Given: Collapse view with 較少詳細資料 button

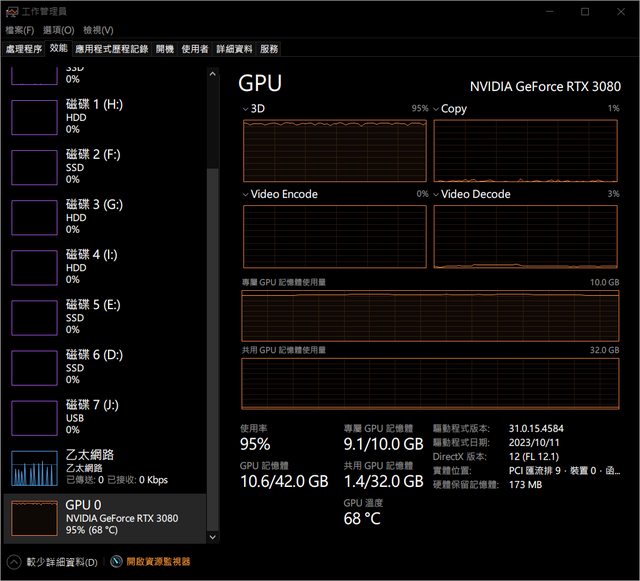Looking at the screenshot, I should click(x=54, y=562).
